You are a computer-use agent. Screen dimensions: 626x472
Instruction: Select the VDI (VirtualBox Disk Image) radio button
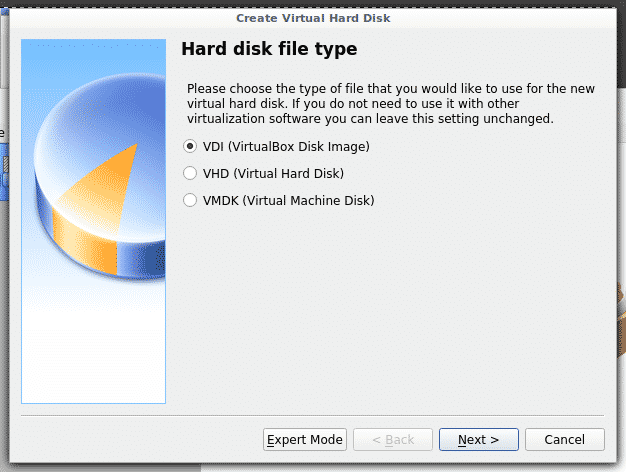point(191,146)
